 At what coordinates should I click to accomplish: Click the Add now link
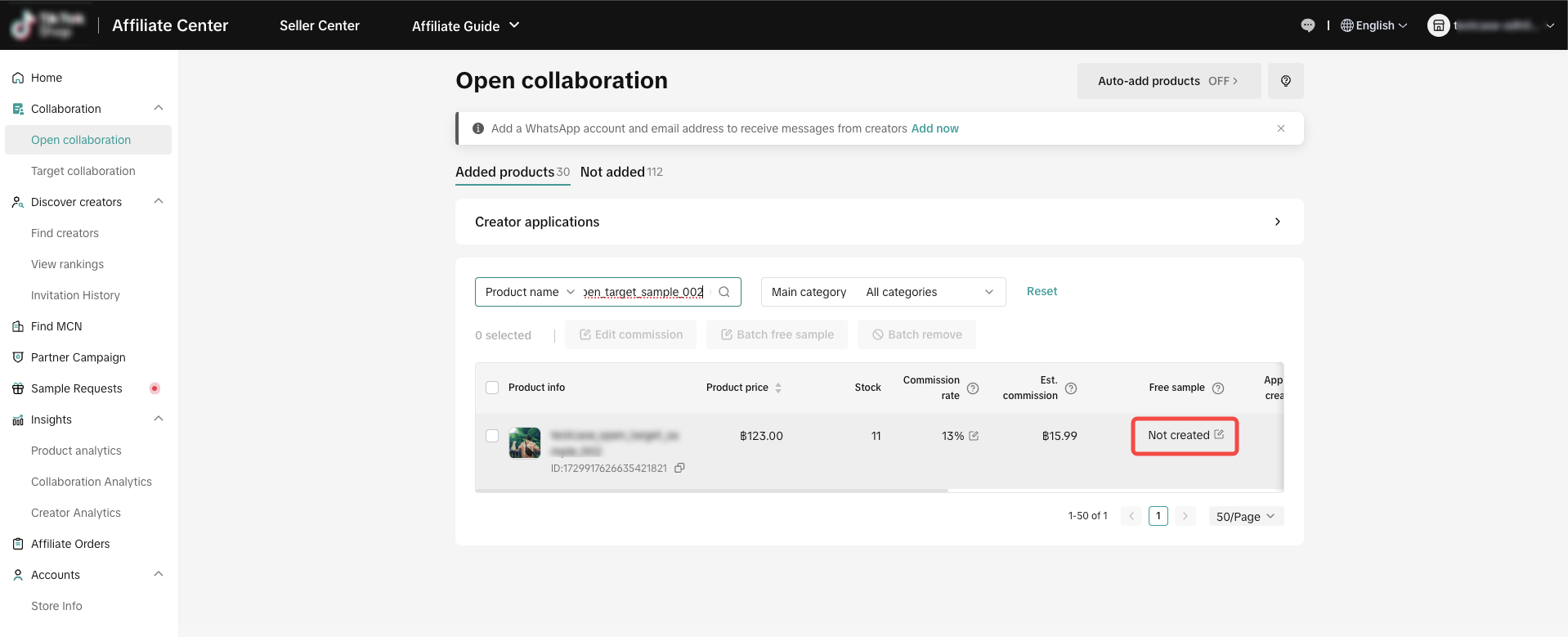(x=934, y=128)
